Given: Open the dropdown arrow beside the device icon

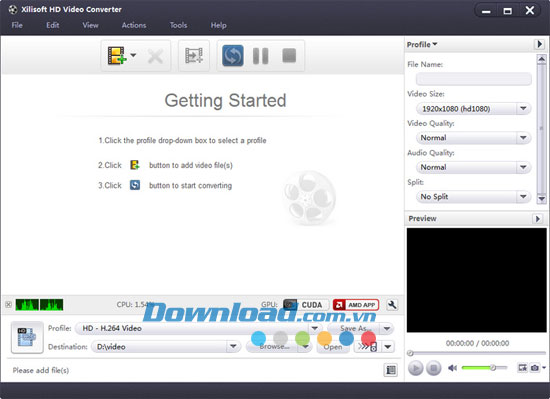Looking at the screenshot, I should coord(388,347).
